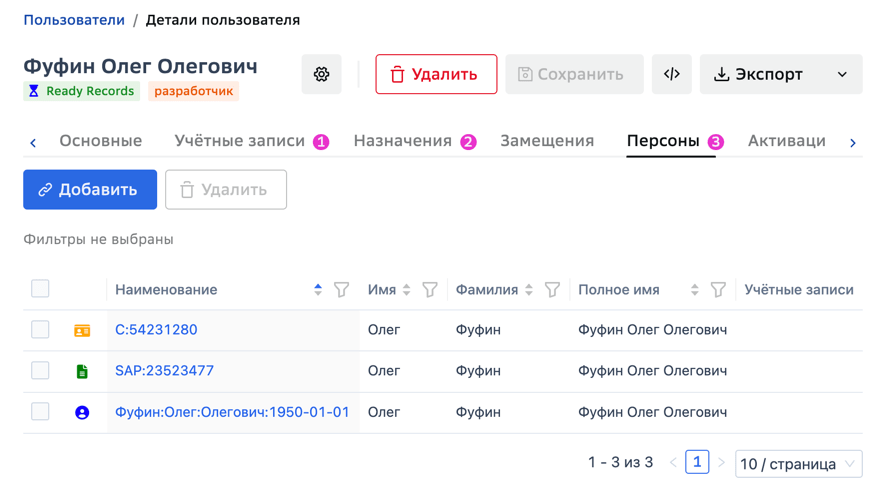Click the green document icon for SAP:23523477

pyautogui.click(x=82, y=371)
